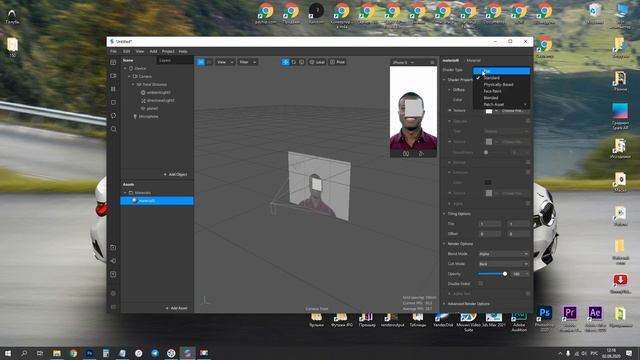This screenshot has height=360, width=640.
Task: Open the viewport Filter dropdown
Action: click(x=247, y=62)
